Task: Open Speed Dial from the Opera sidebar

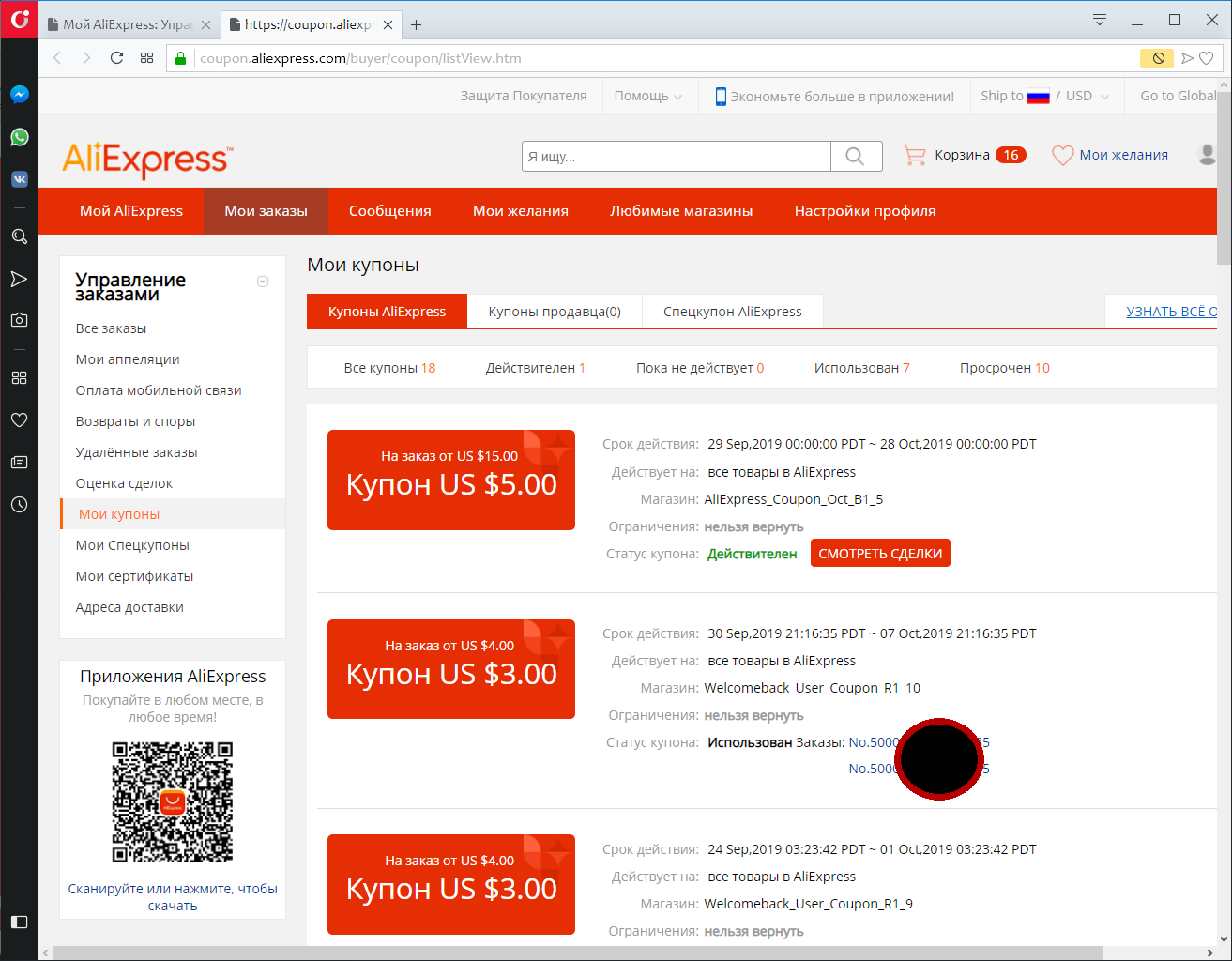Action: click(x=19, y=377)
